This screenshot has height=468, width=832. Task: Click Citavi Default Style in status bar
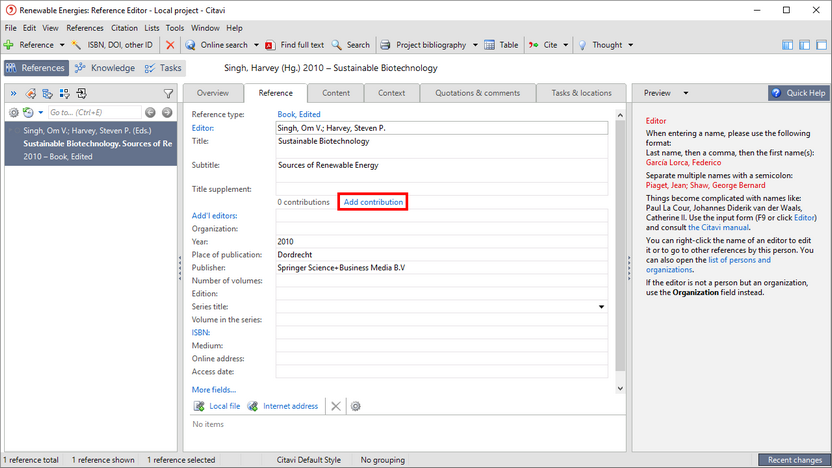308,460
